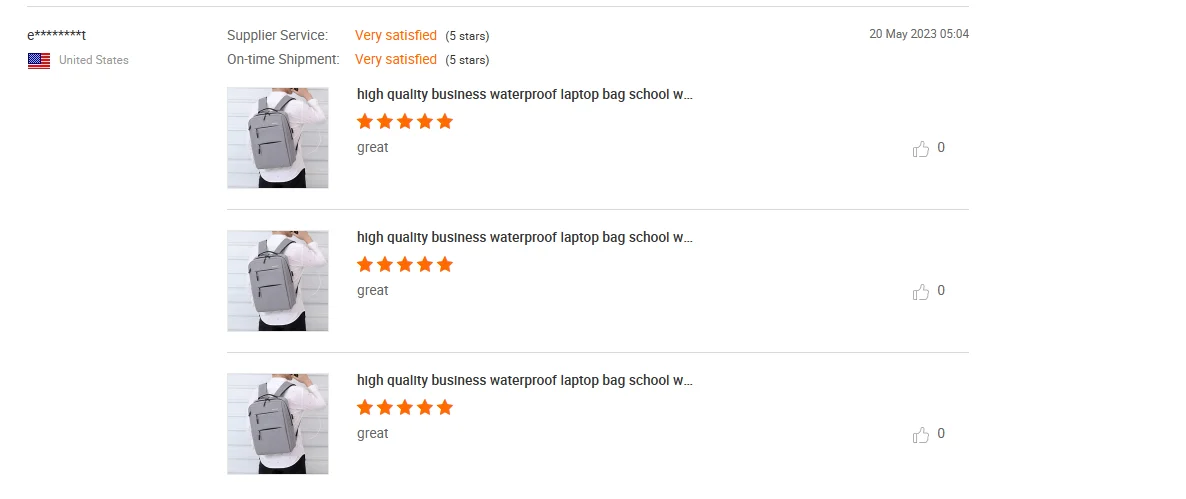The image size is (1186, 499).
Task: Open first gray backpack product thumbnail
Action: [278, 138]
